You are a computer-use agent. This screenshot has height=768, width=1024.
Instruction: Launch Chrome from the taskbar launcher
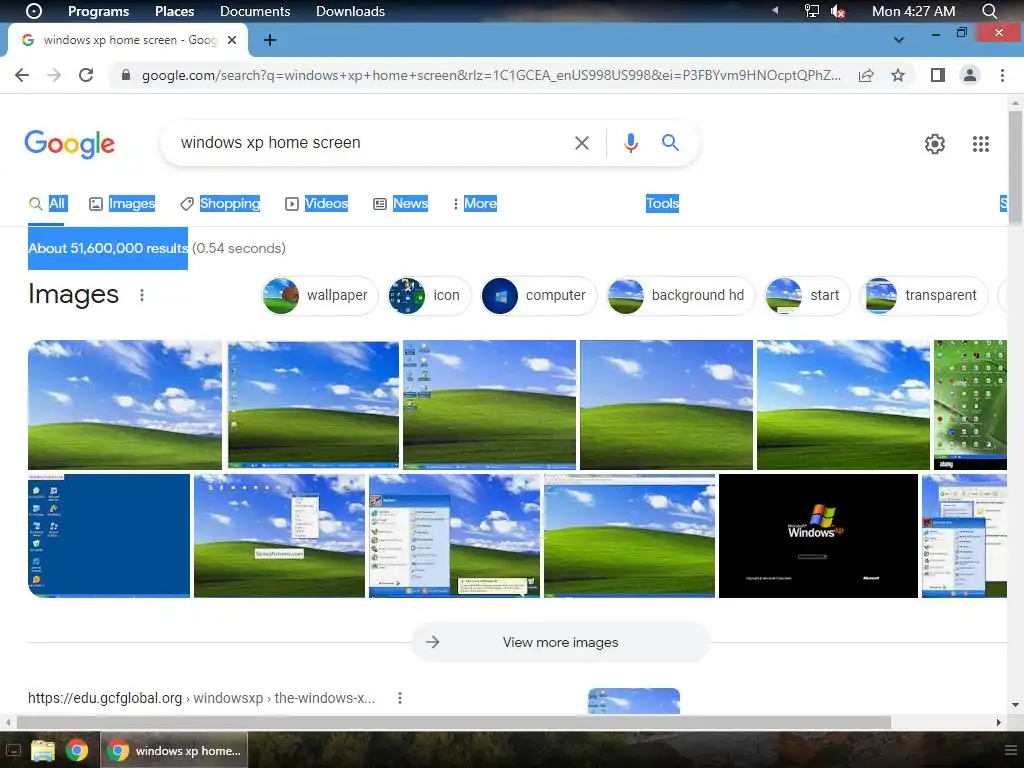tap(77, 750)
